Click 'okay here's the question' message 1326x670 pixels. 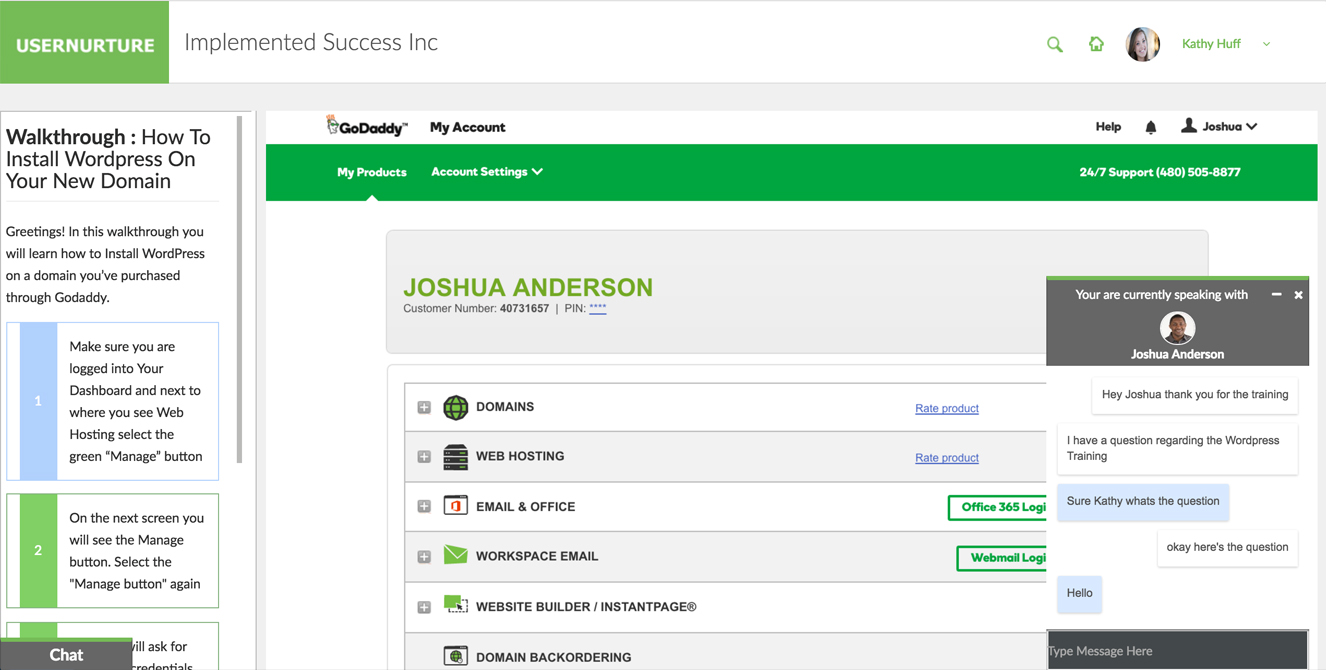1227,547
